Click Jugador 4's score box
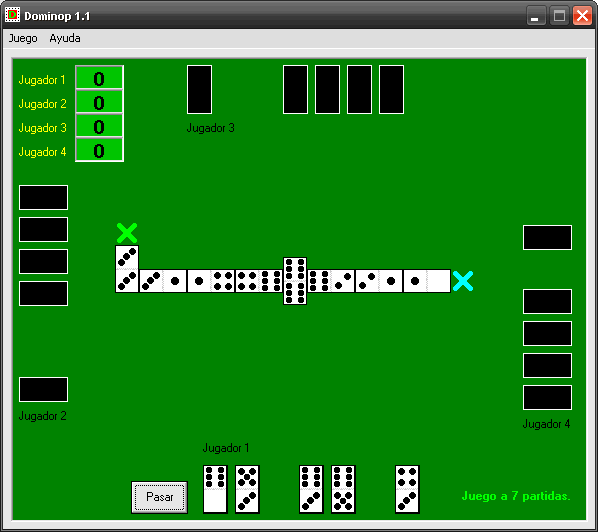The height and width of the screenshot is (532, 598). [x=99, y=150]
